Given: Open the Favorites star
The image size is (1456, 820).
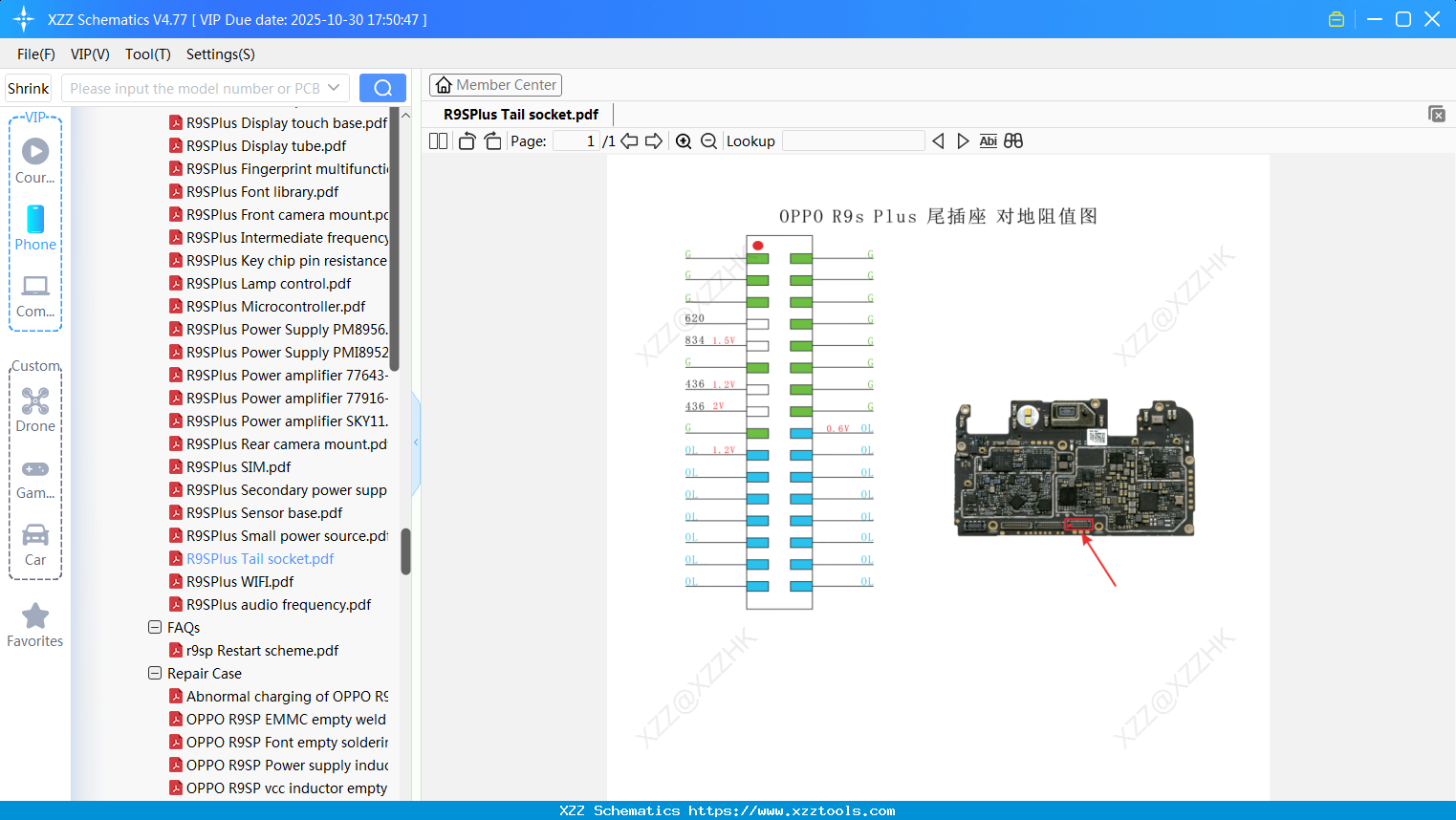Looking at the screenshot, I should point(35,625).
